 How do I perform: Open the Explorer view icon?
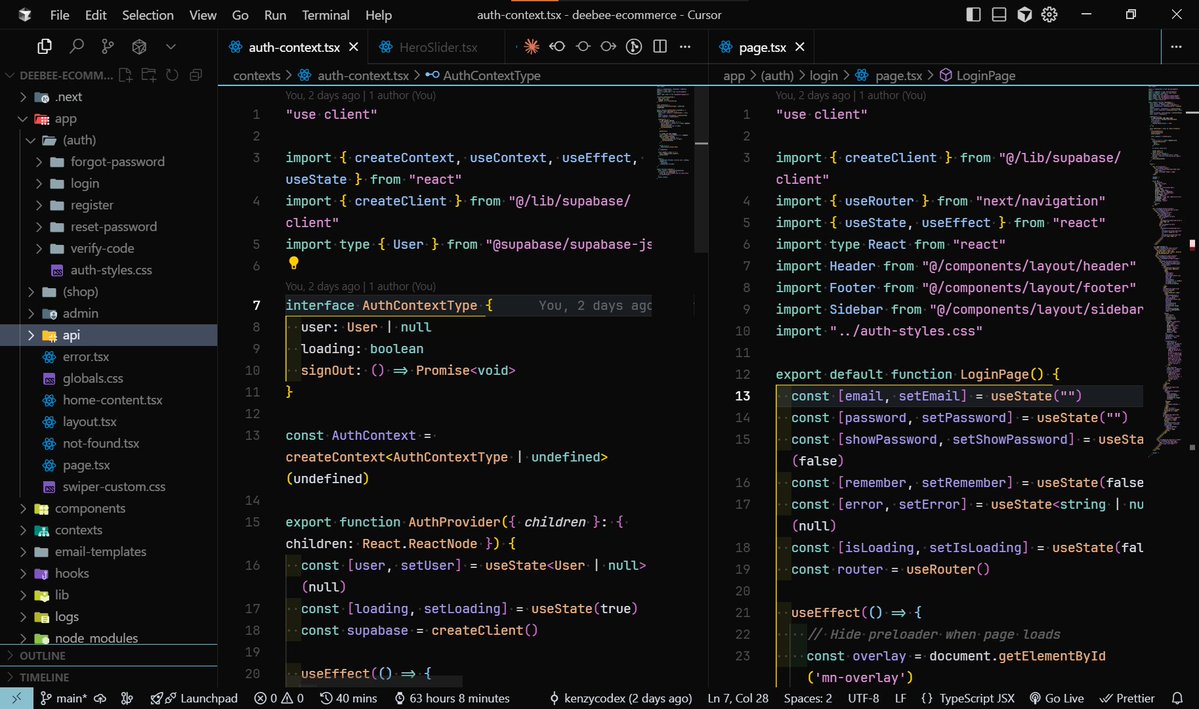[44, 47]
